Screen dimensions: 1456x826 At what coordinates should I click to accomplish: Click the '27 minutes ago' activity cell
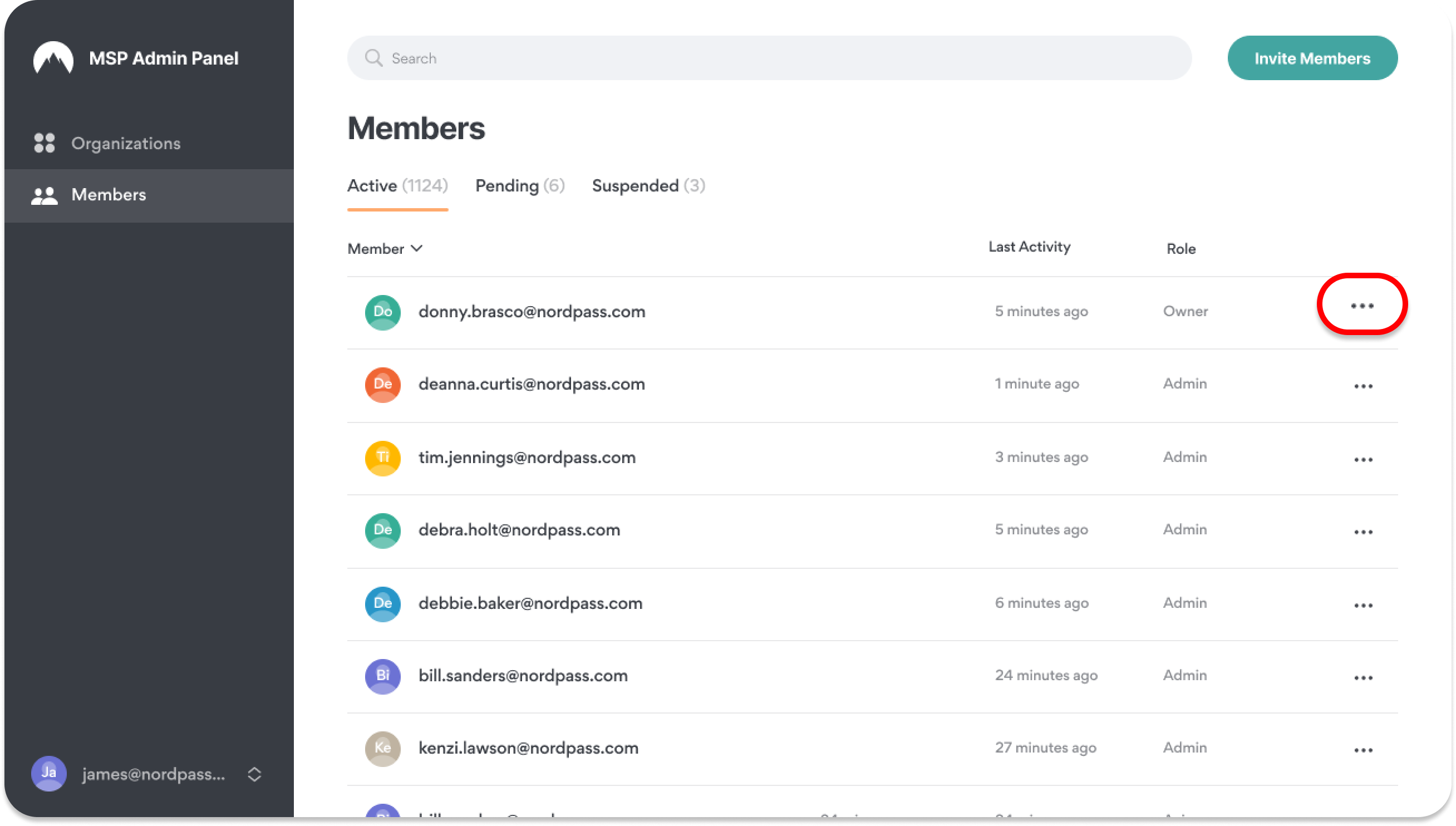point(1045,748)
